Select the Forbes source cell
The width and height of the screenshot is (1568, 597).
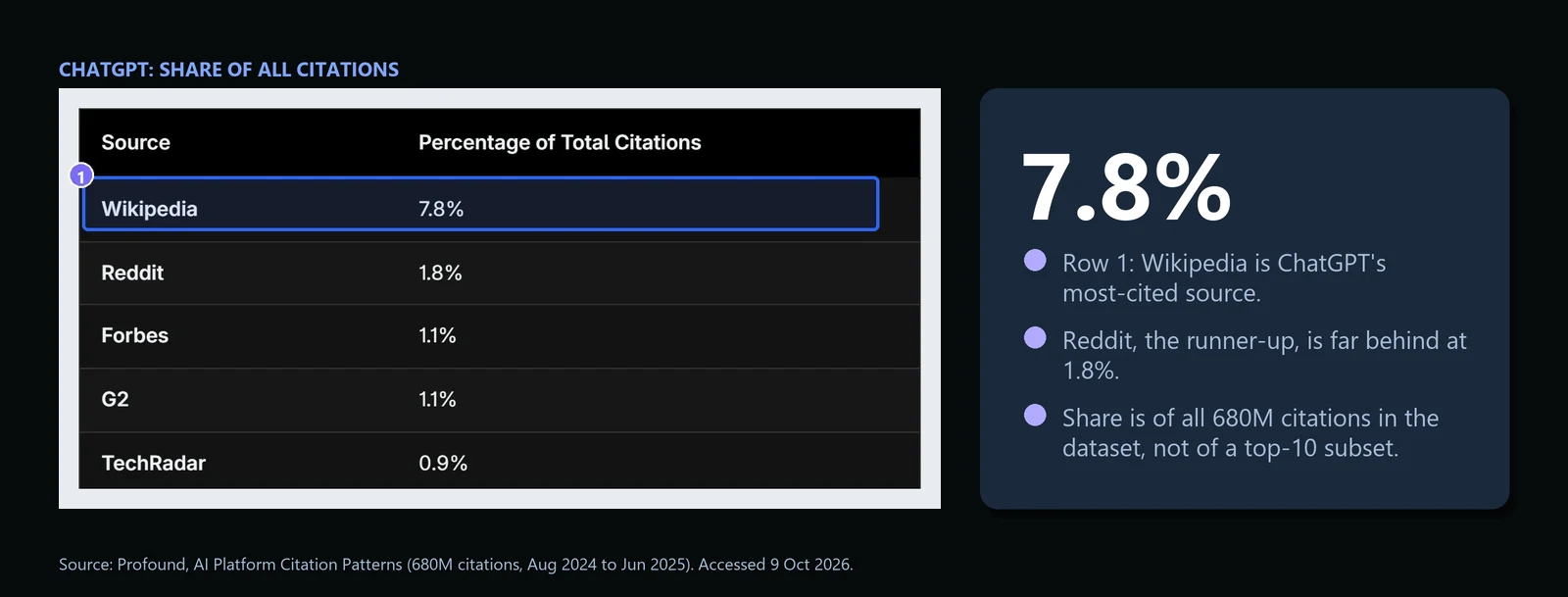point(134,335)
